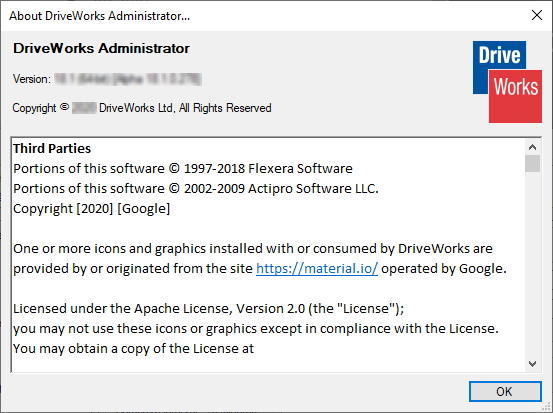Image resolution: width=553 pixels, height=413 pixels.
Task: Click the Third Parties heading
Action: pos(52,148)
